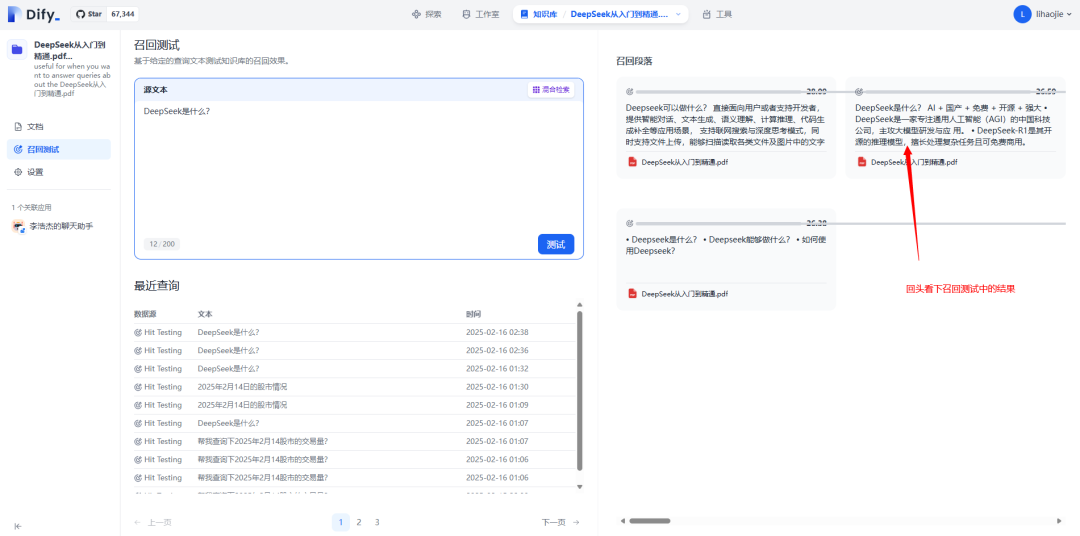Click the knowledge base title DeepSeek从入门到精通.pdf
This screenshot has width=1080, height=536.
tap(70, 50)
